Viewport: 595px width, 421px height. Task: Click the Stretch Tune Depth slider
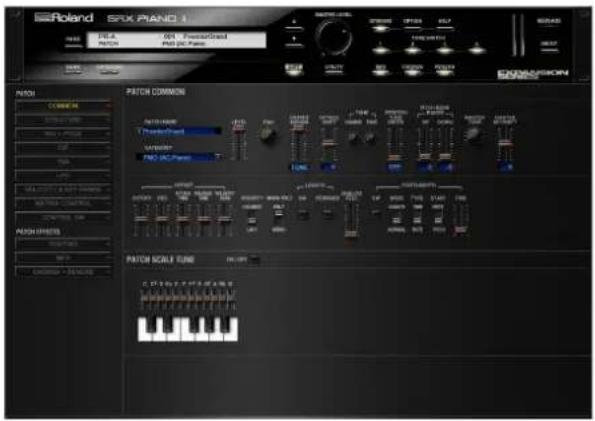[x=395, y=144]
